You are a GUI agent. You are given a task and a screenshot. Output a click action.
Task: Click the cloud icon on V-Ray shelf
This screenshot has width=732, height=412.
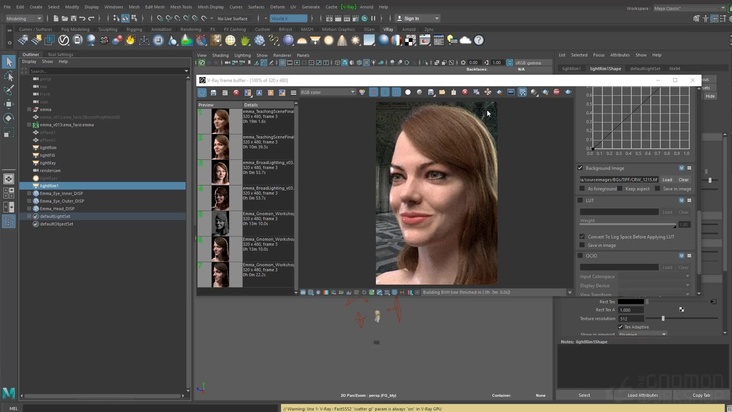(465, 41)
